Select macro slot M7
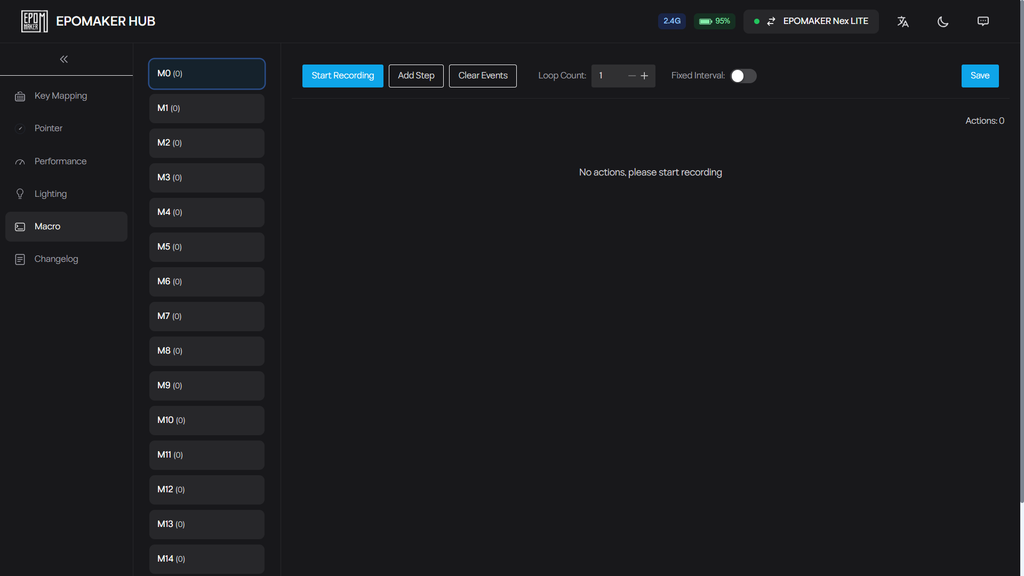1024x576 pixels. point(206,316)
